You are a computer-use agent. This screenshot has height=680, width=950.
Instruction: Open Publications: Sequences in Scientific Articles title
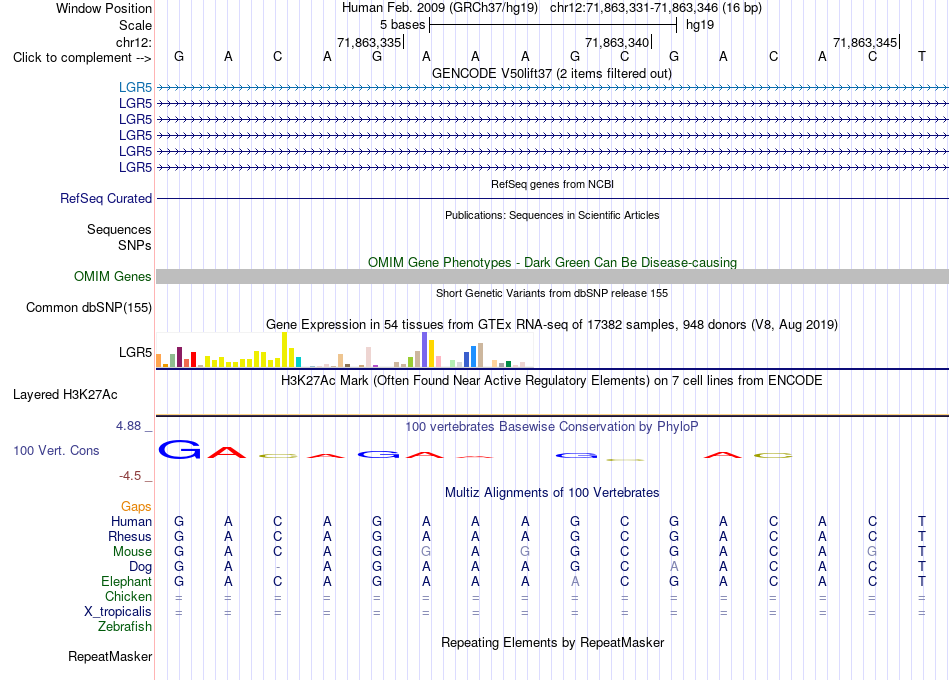tap(552, 215)
